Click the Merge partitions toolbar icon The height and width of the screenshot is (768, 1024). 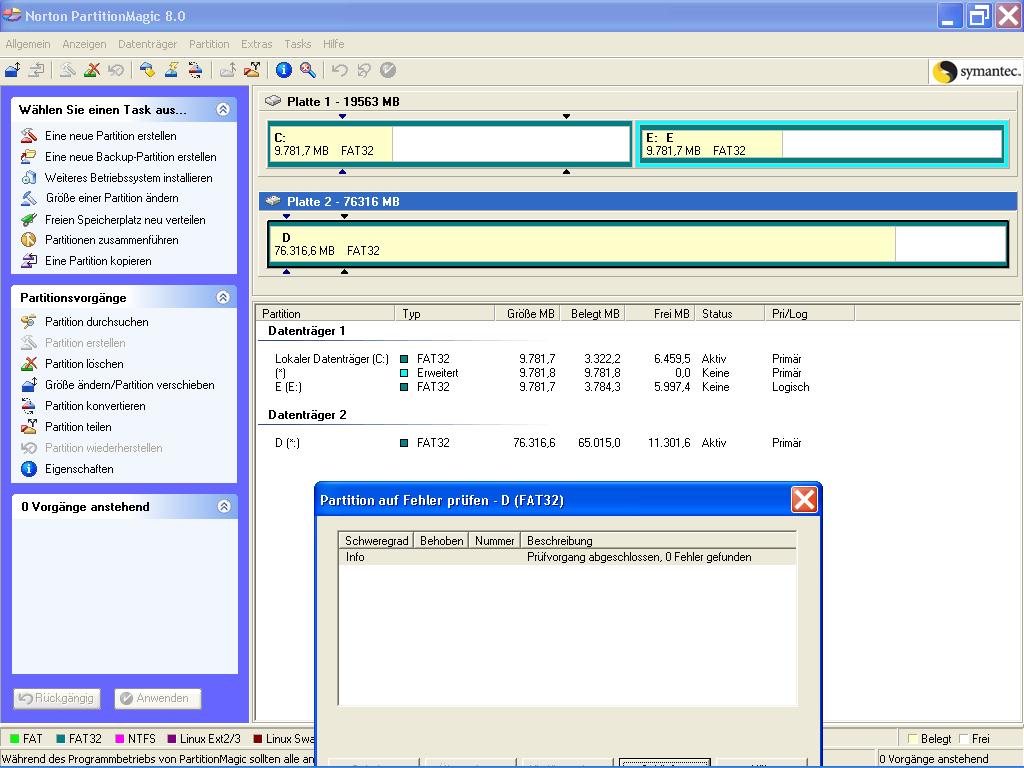click(227, 70)
